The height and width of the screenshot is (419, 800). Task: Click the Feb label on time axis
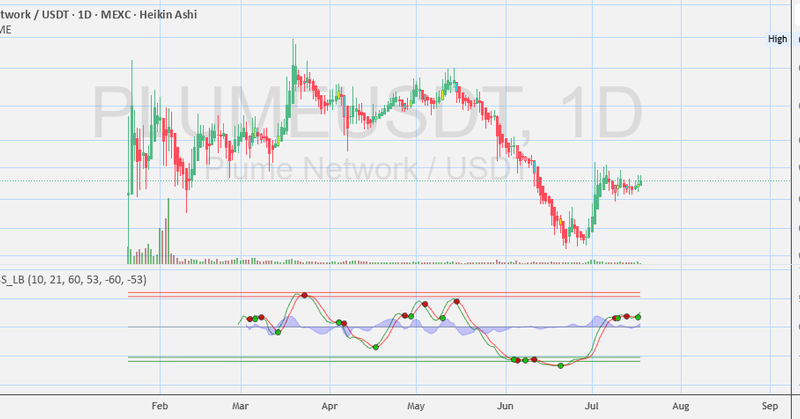click(160, 406)
